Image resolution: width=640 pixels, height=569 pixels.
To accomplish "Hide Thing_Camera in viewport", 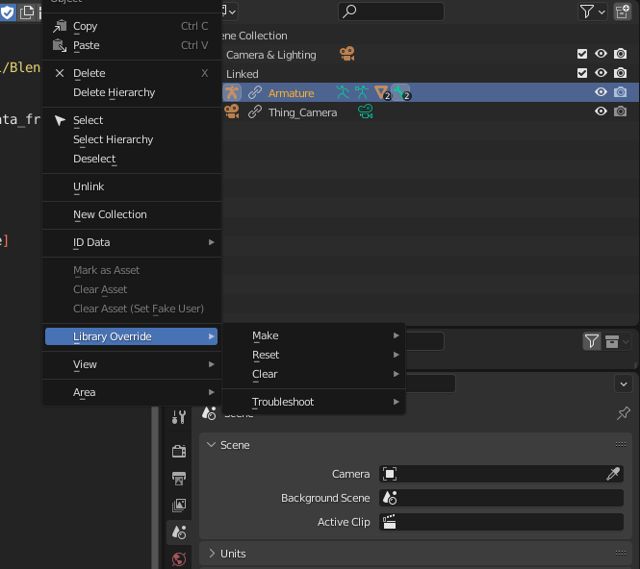I will (x=601, y=111).
